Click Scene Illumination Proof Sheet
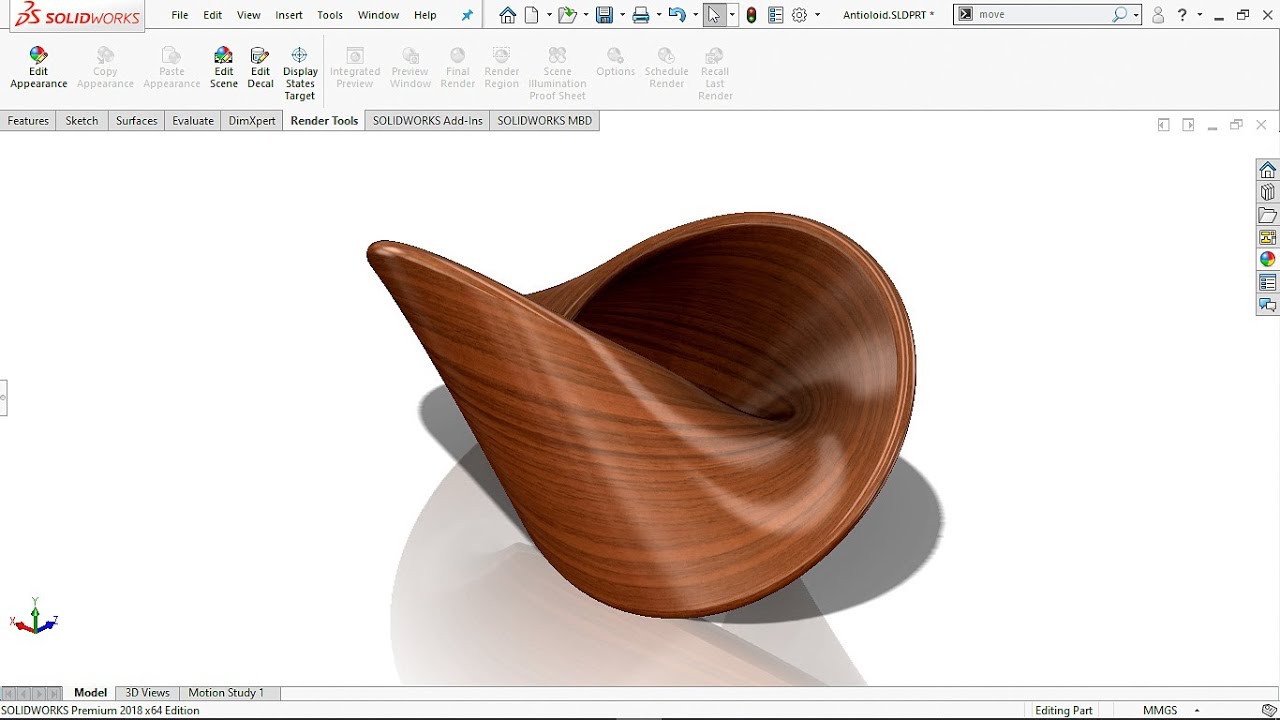 [558, 74]
